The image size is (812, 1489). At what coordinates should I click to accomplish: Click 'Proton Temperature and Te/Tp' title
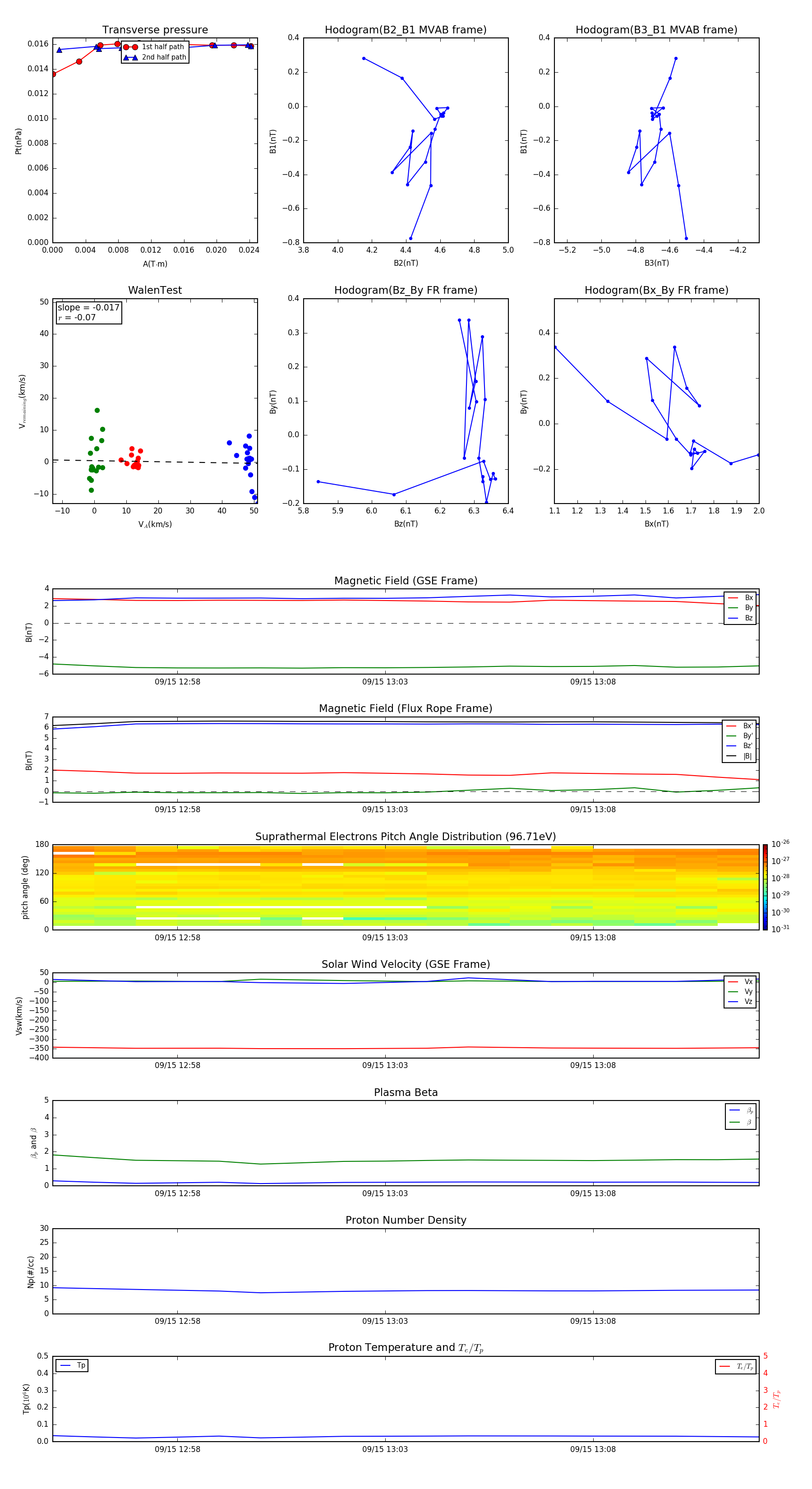pyautogui.click(x=406, y=1348)
